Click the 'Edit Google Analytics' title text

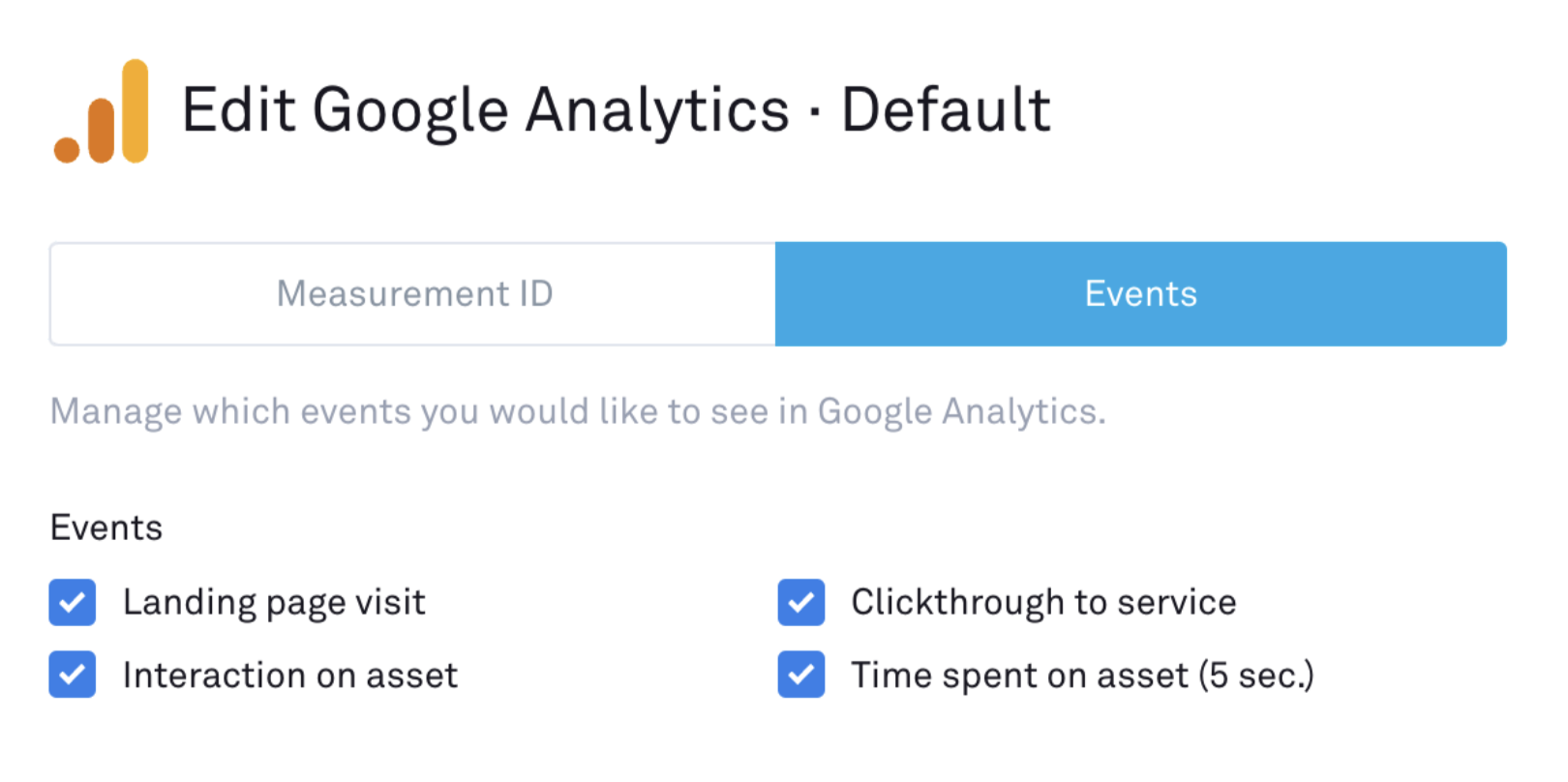click(x=484, y=109)
